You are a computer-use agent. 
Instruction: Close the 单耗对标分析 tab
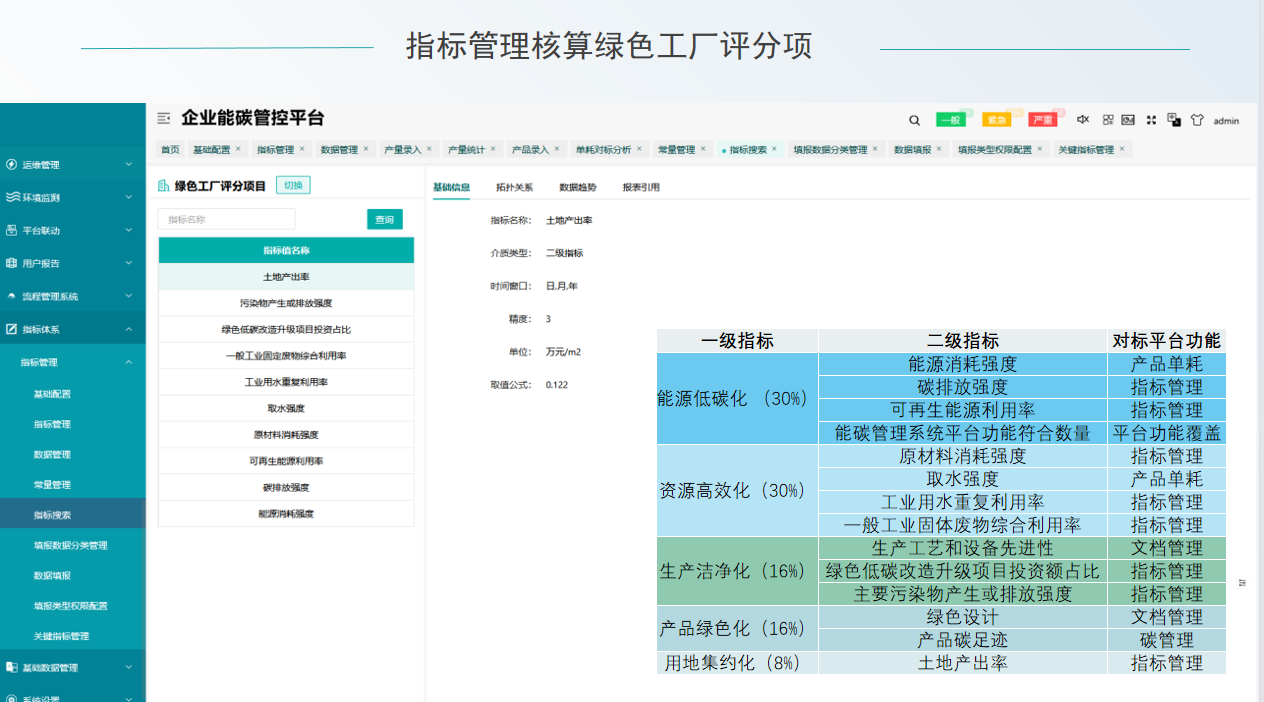(639, 149)
